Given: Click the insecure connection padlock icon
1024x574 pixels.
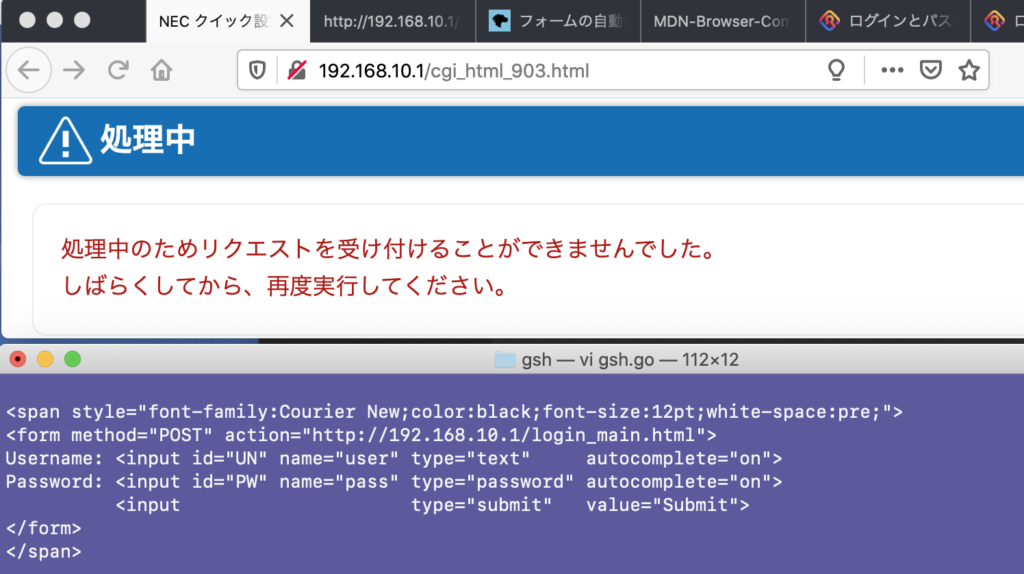Looking at the screenshot, I should pyautogui.click(x=296, y=70).
